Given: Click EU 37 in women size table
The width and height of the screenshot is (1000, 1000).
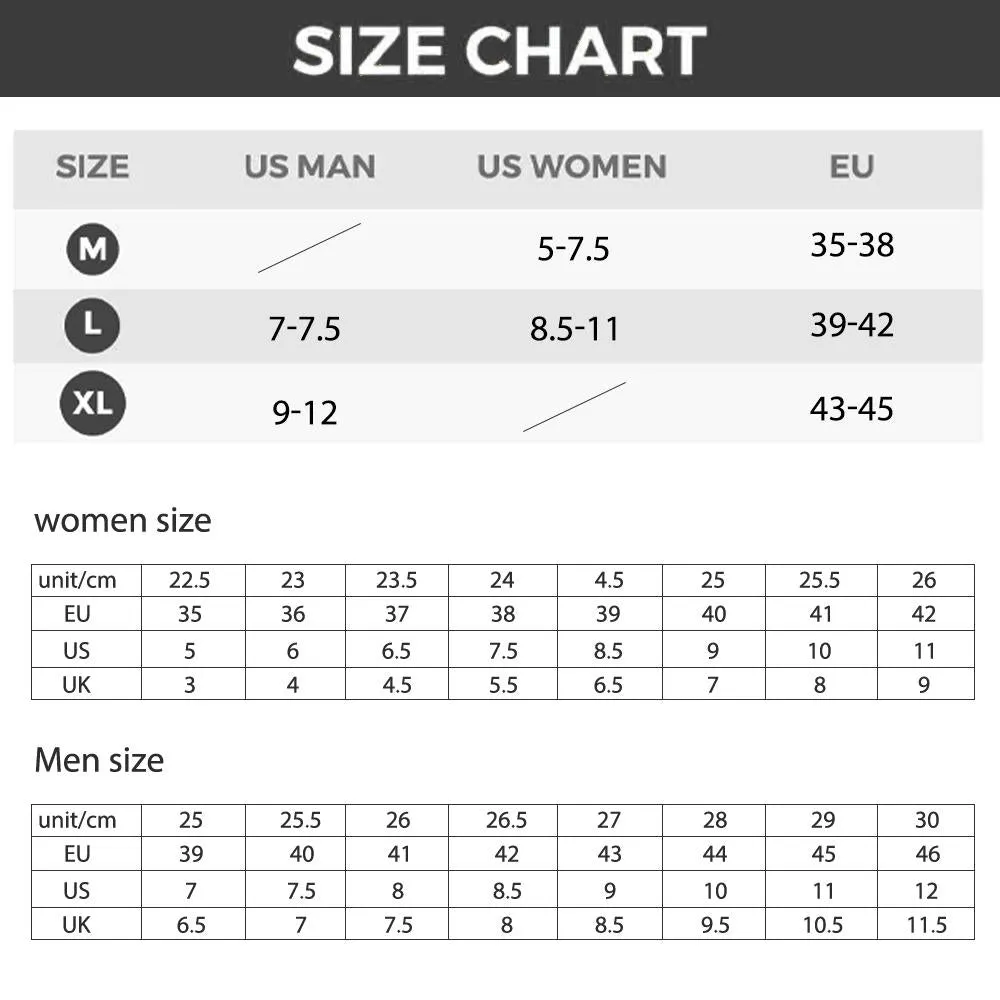Looking at the screenshot, I should point(397,614).
